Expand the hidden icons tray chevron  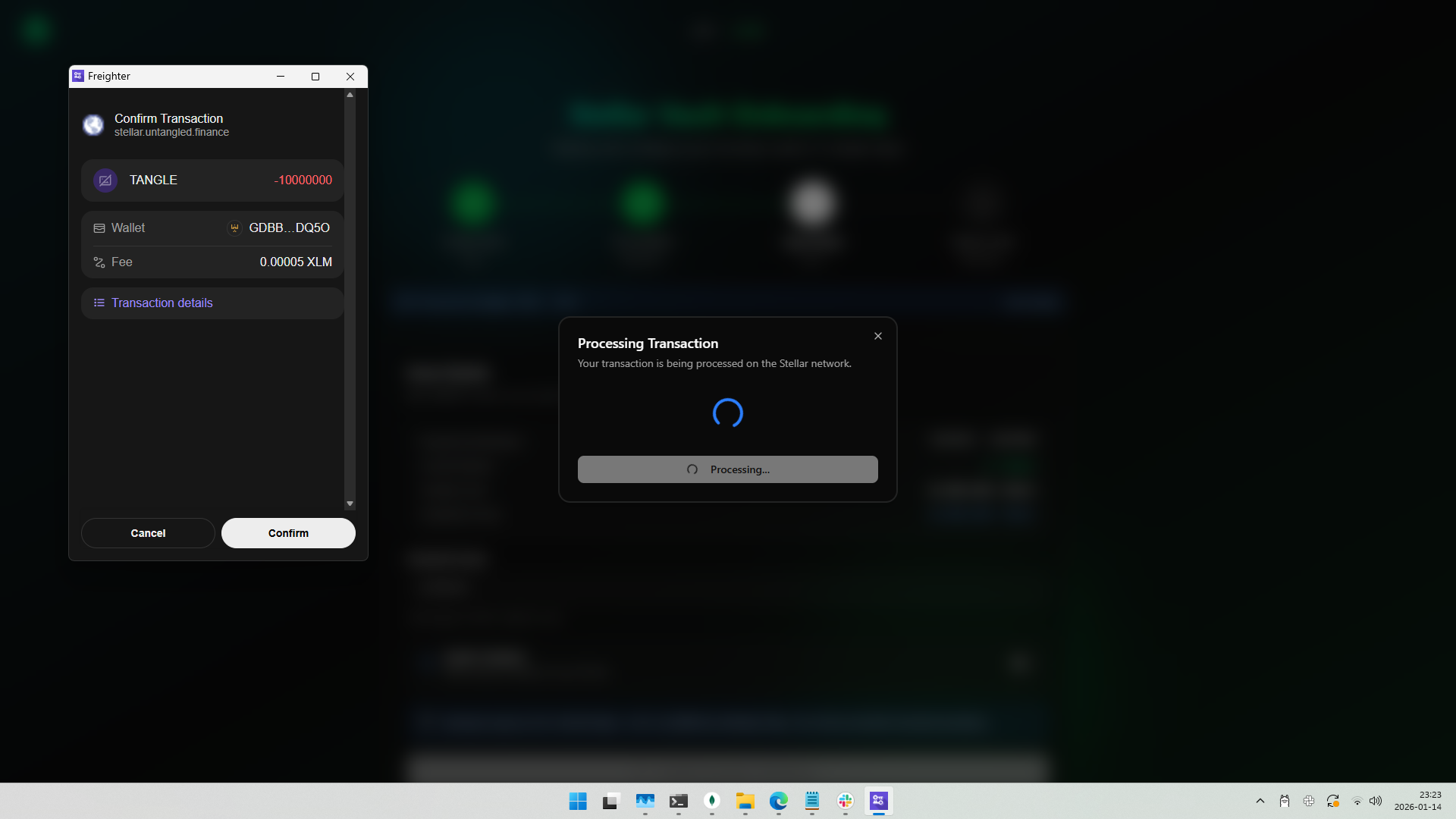point(1260,800)
